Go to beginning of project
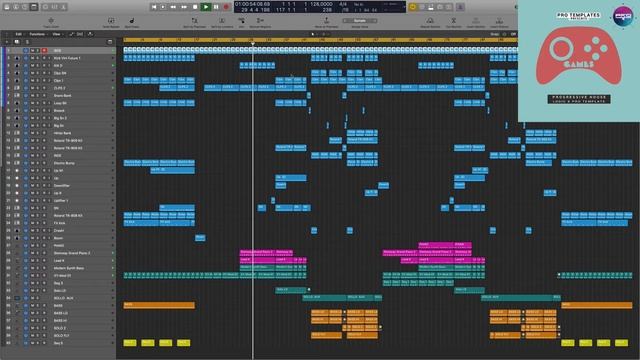 [153, 7]
